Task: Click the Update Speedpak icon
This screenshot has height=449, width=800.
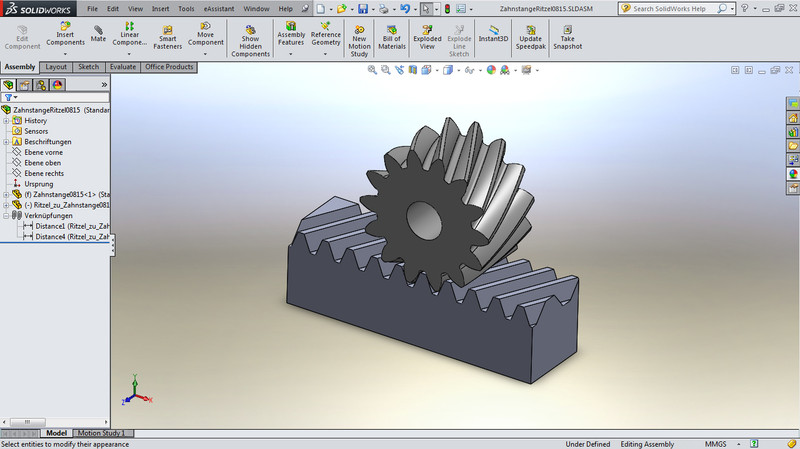Action: (530, 31)
